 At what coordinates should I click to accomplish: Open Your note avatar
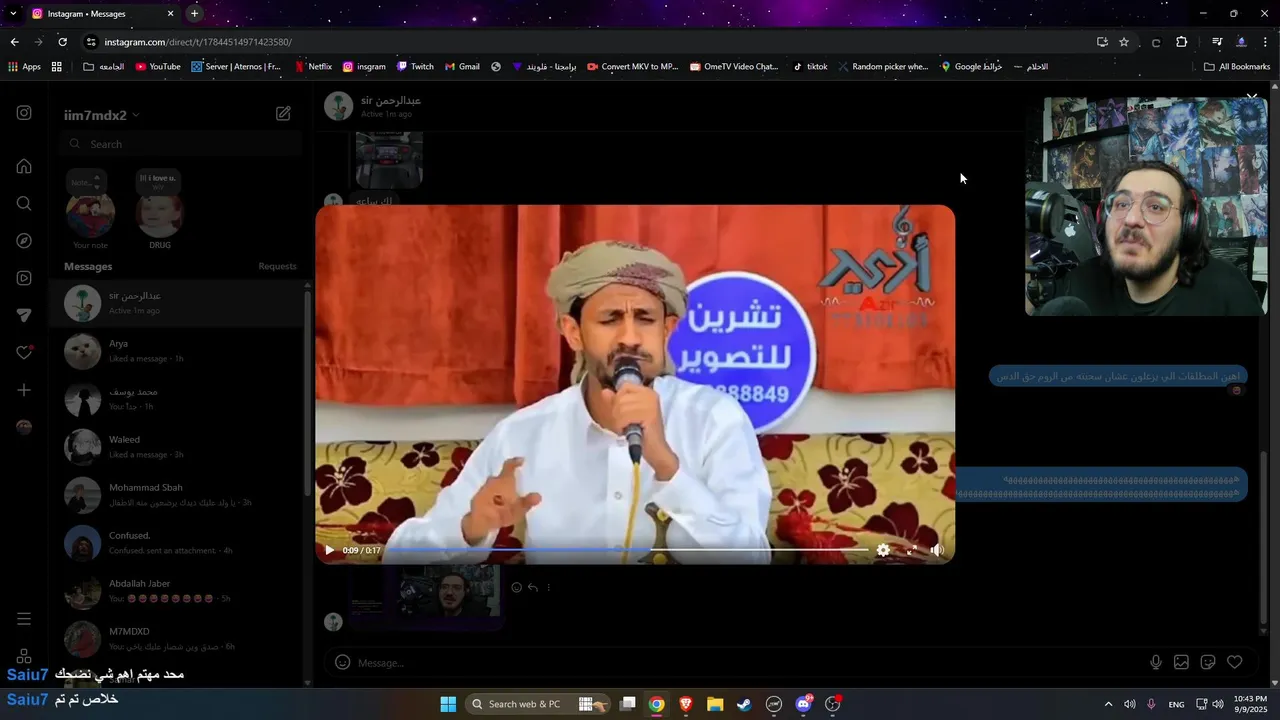tap(90, 214)
